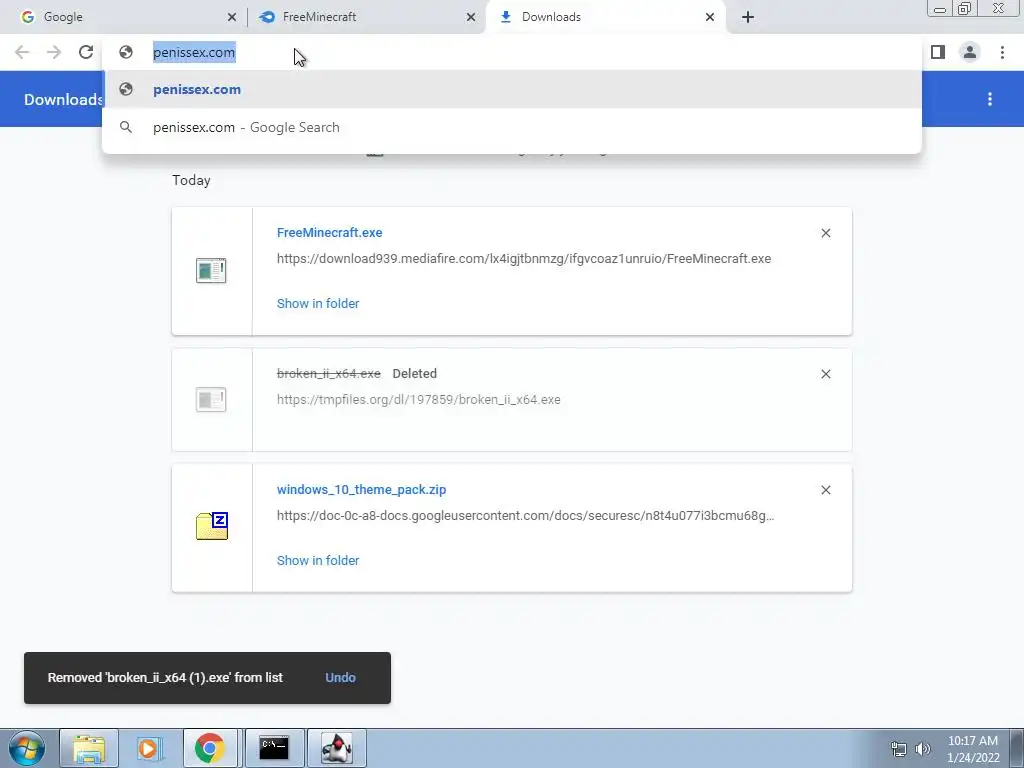
Task: Open the Downloads page more actions menu
Action: [990, 99]
